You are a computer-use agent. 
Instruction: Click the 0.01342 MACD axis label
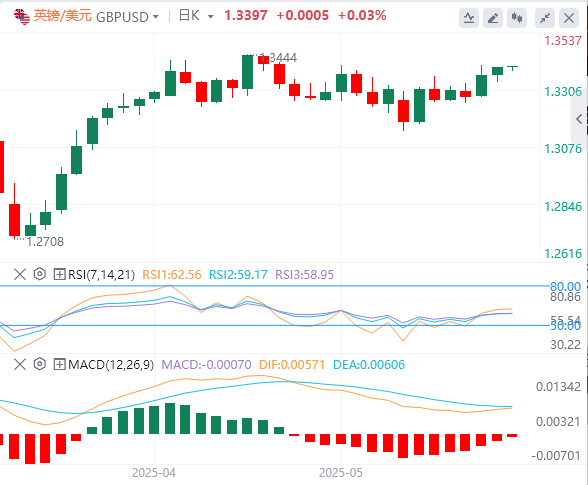pyautogui.click(x=558, y=387)
